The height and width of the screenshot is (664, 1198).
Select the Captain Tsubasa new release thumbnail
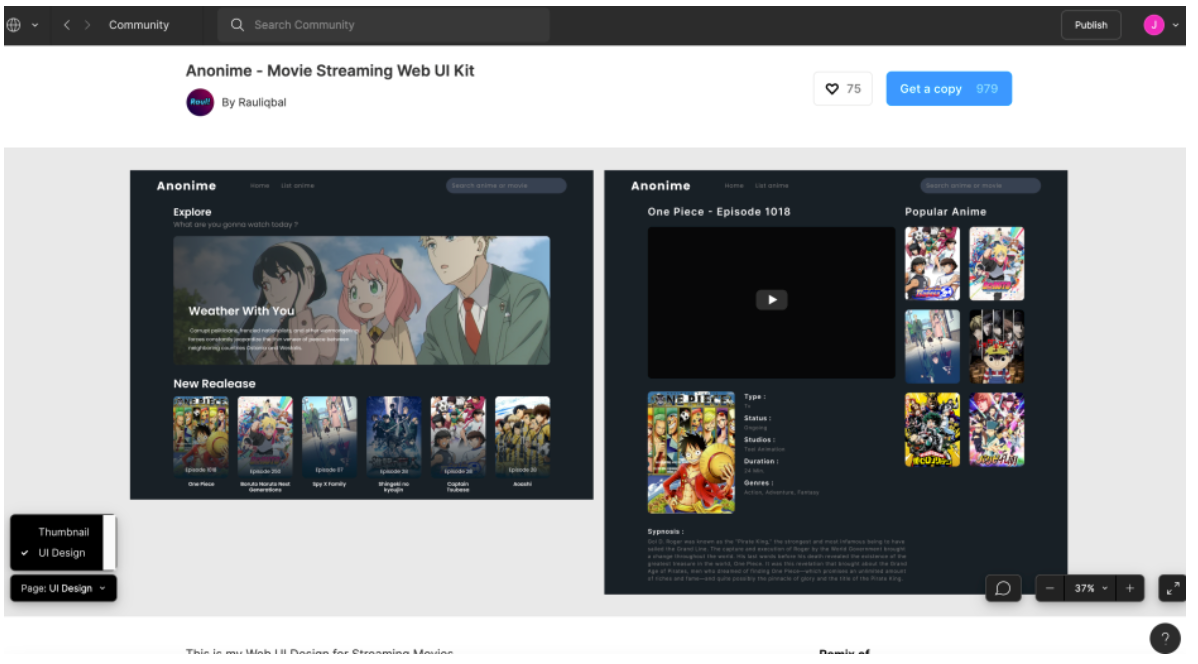[x=458, y=436]
